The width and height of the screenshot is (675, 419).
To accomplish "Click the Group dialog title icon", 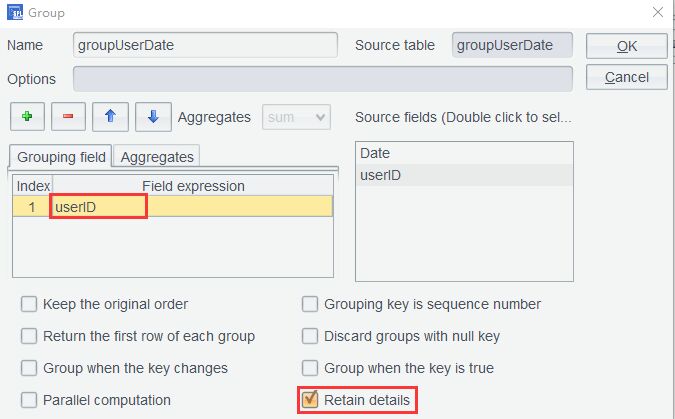I will [x=16, y=13].
